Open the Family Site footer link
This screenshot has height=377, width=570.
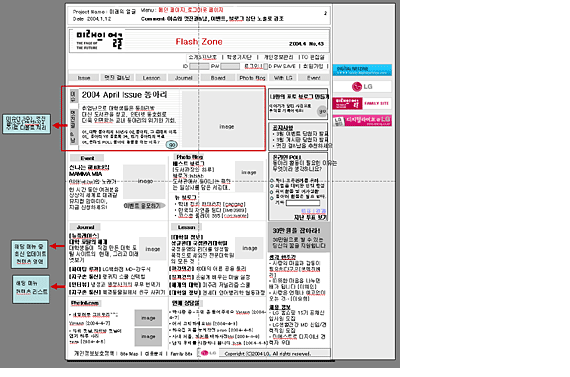pos(181,354)
